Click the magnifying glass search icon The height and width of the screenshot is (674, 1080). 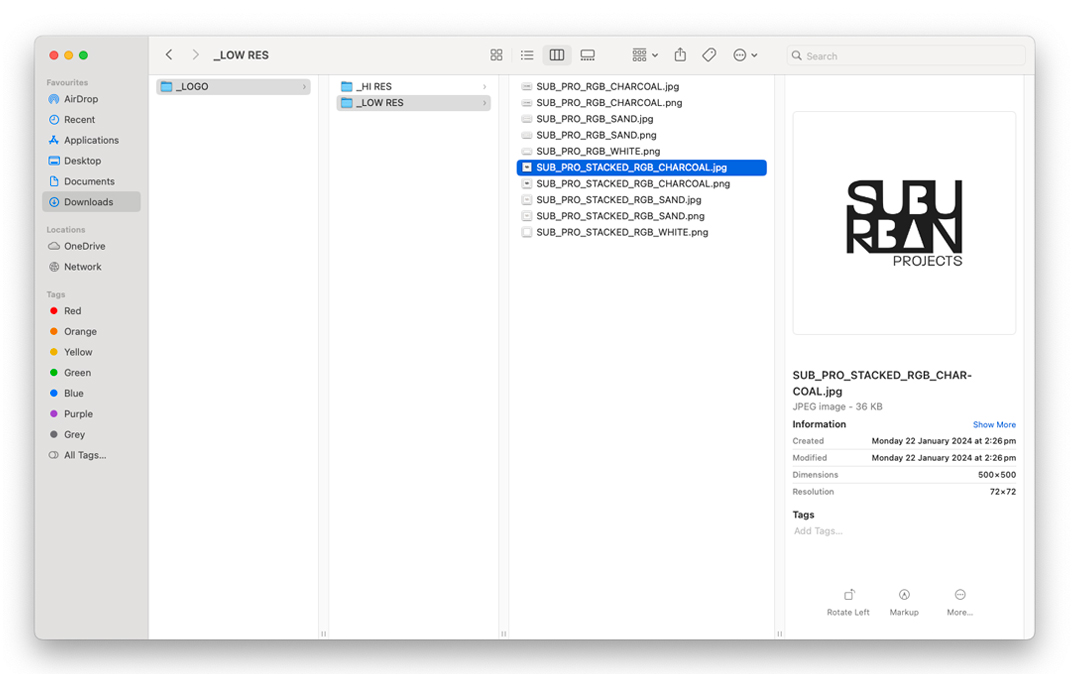point(797,56)
